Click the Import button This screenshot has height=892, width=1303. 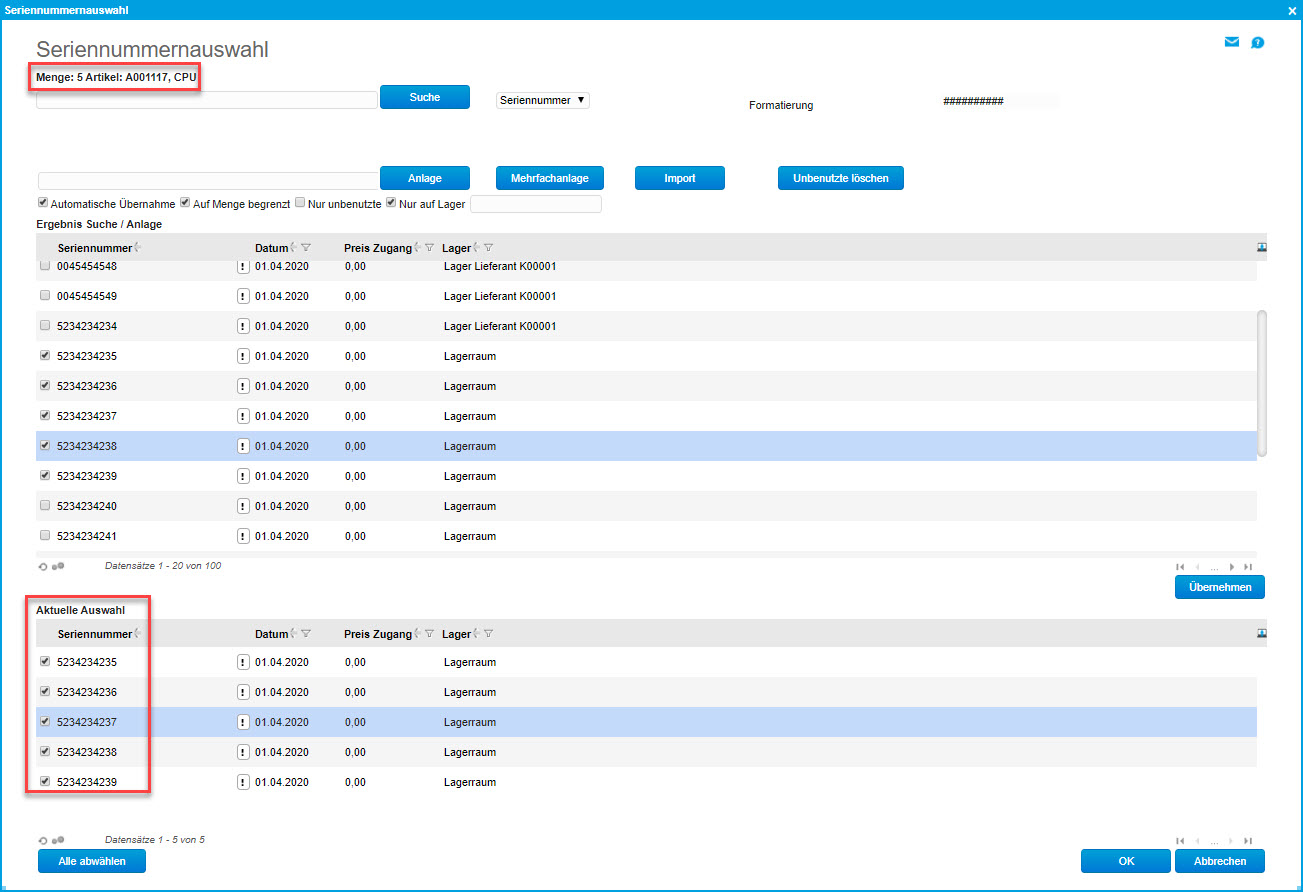[x=680, y=178]
